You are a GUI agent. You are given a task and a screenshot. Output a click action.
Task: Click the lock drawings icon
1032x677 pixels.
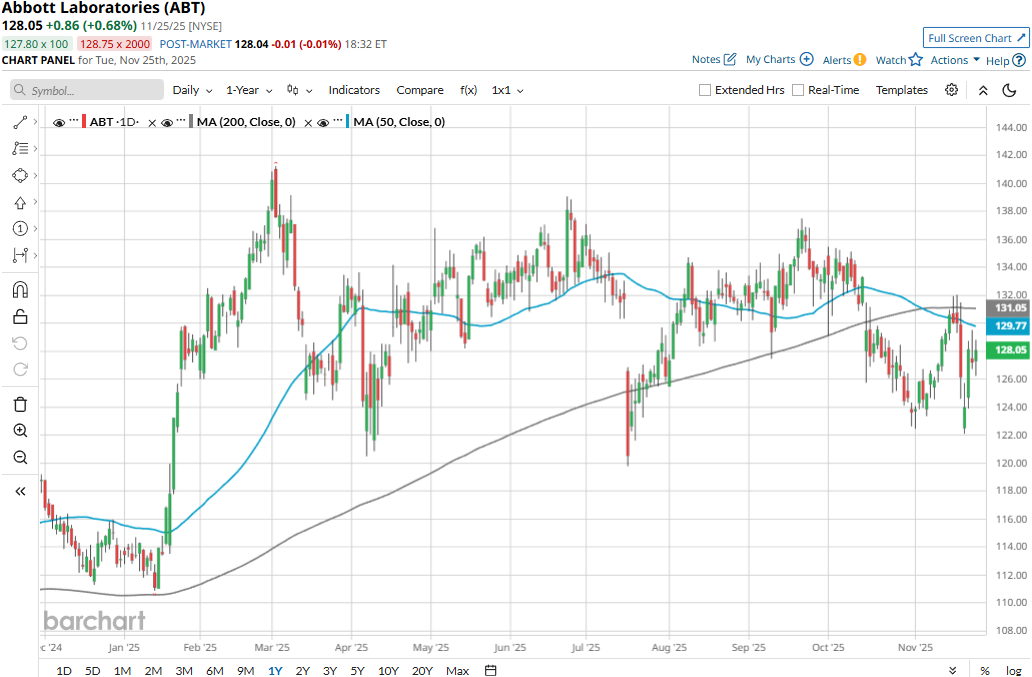point(20,317)
